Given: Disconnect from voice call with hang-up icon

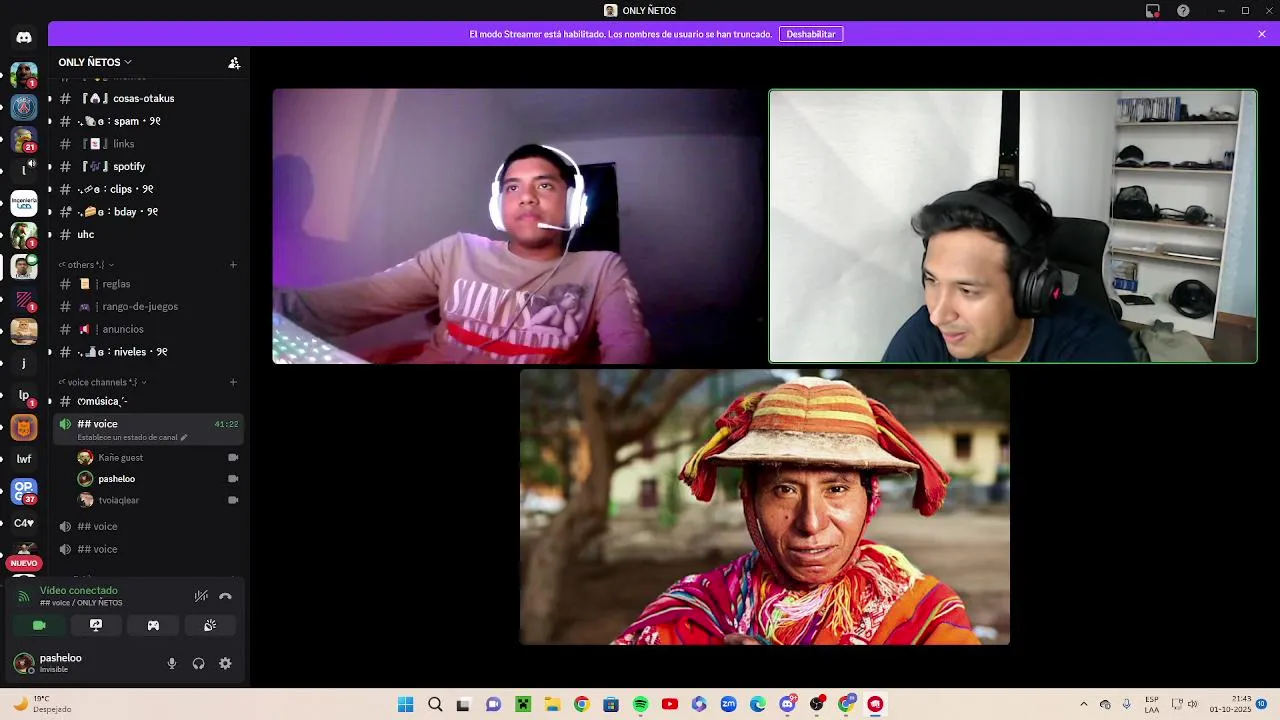Looking at the screenshot, I should click(x=225, y=596).
